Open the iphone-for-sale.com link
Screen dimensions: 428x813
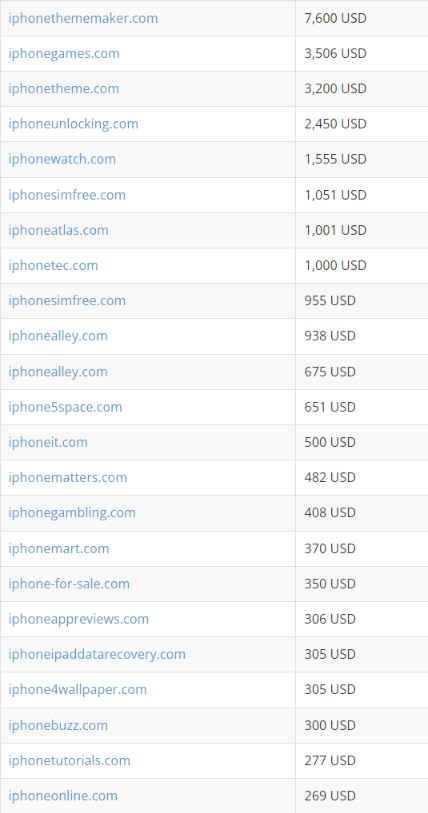point(69,584)
